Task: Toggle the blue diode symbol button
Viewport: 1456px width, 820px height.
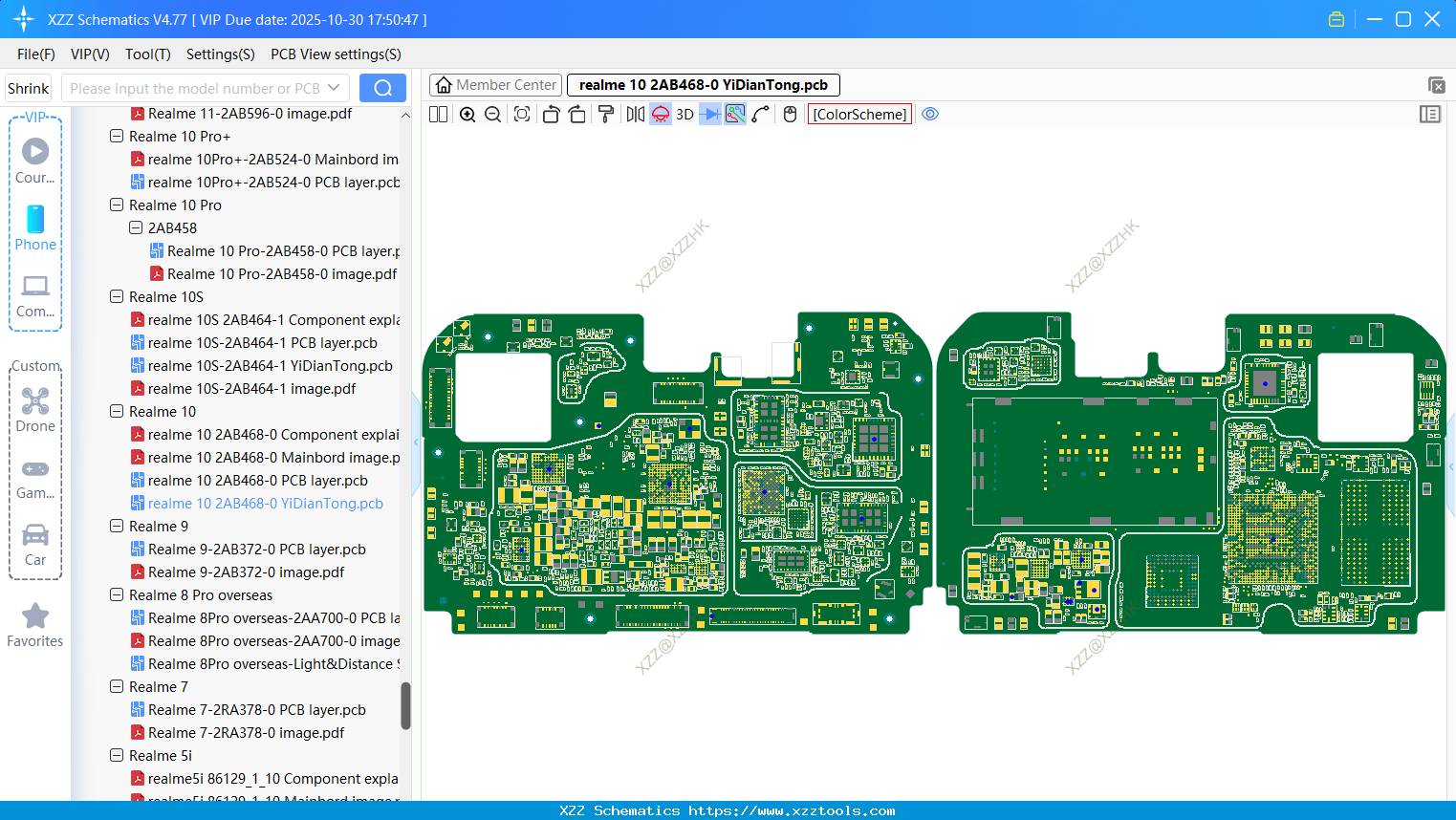Action: click(709, 115)
